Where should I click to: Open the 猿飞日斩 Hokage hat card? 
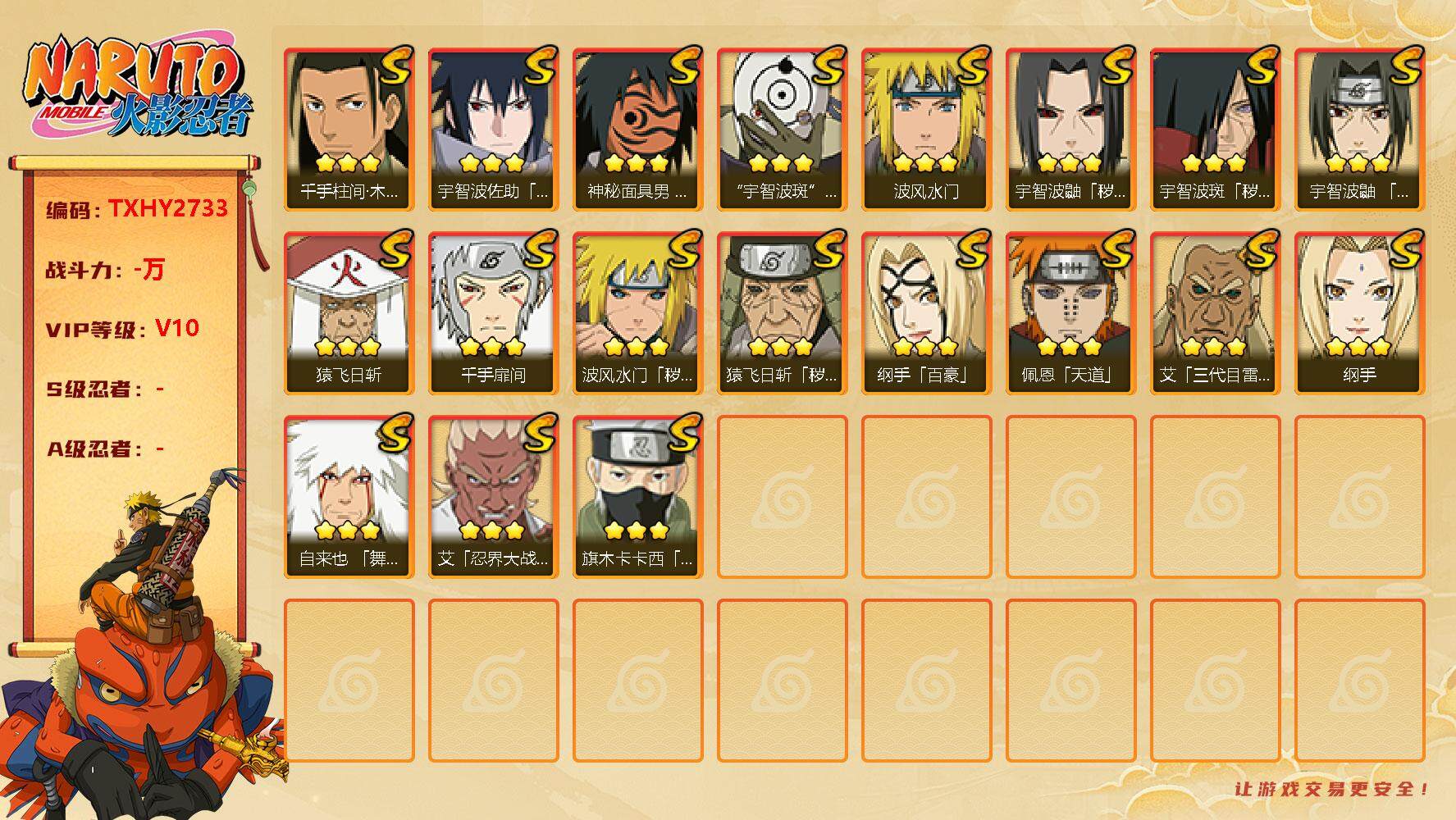[x=349, y=313]
